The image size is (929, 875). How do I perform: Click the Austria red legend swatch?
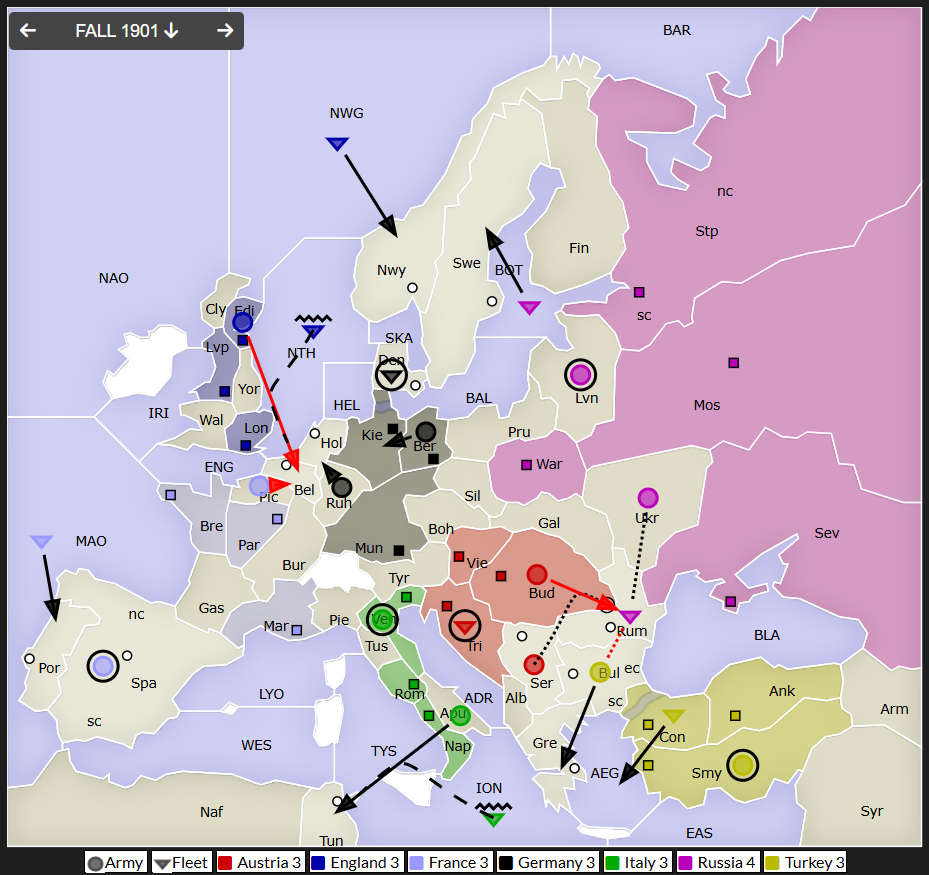click(225, 862)
